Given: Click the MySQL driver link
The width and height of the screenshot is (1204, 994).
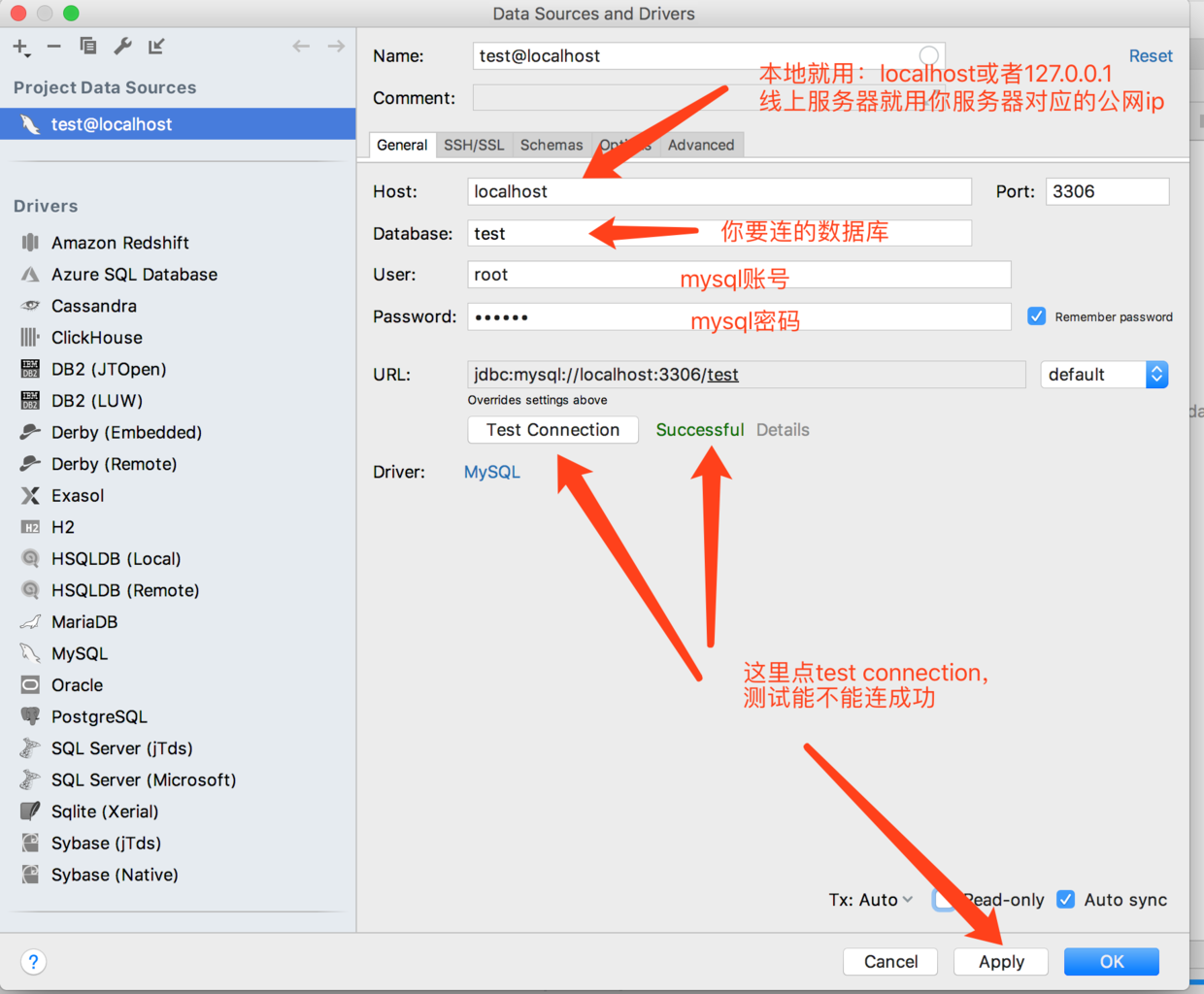Looking at the screenshot, I should tap(492, 472).
